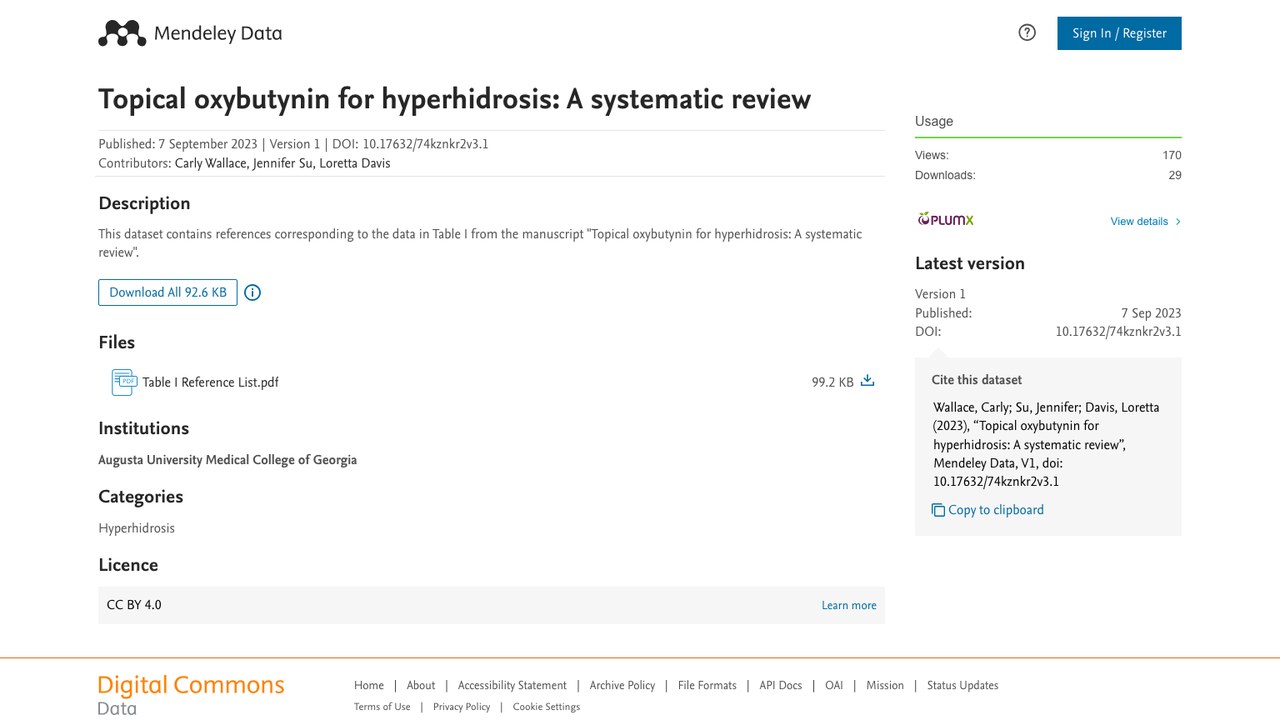This screenshot has width=1280, height=720.
Task: Download the Table I Reference List file
Action: pos(868,381)
